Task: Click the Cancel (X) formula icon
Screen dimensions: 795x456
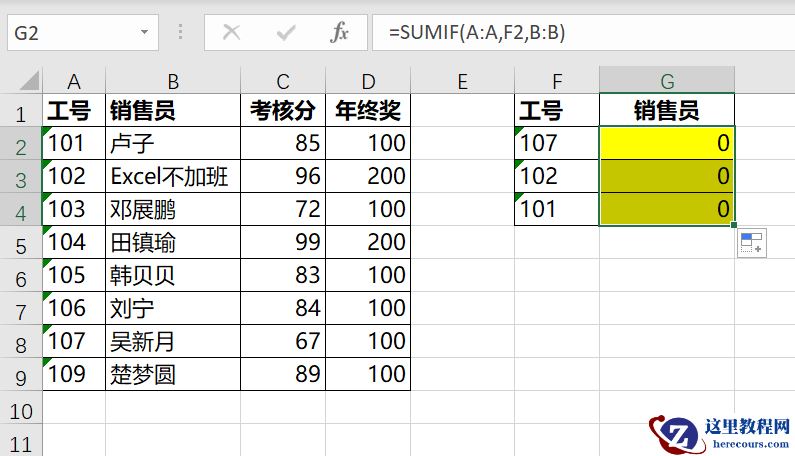Action: (x=231, y=32)
